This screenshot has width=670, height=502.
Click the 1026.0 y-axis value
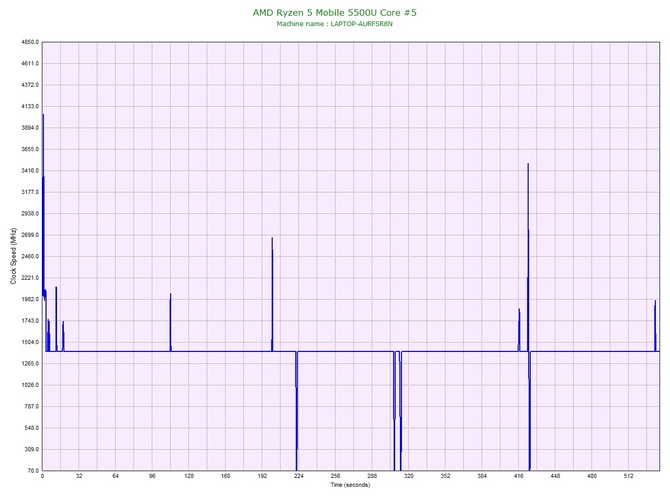click(x=30, y=385)
